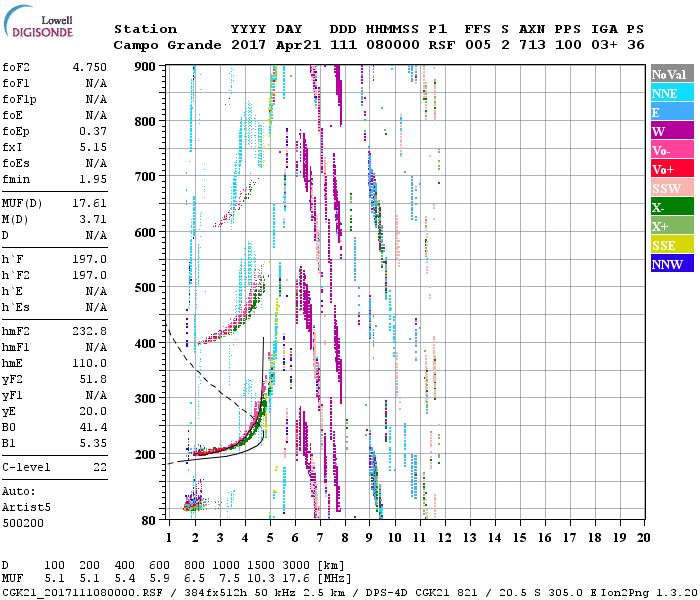Click the purple W legend swatch
Image resolution: width=700 pixels, height=600 pixels.
[669, 131]
